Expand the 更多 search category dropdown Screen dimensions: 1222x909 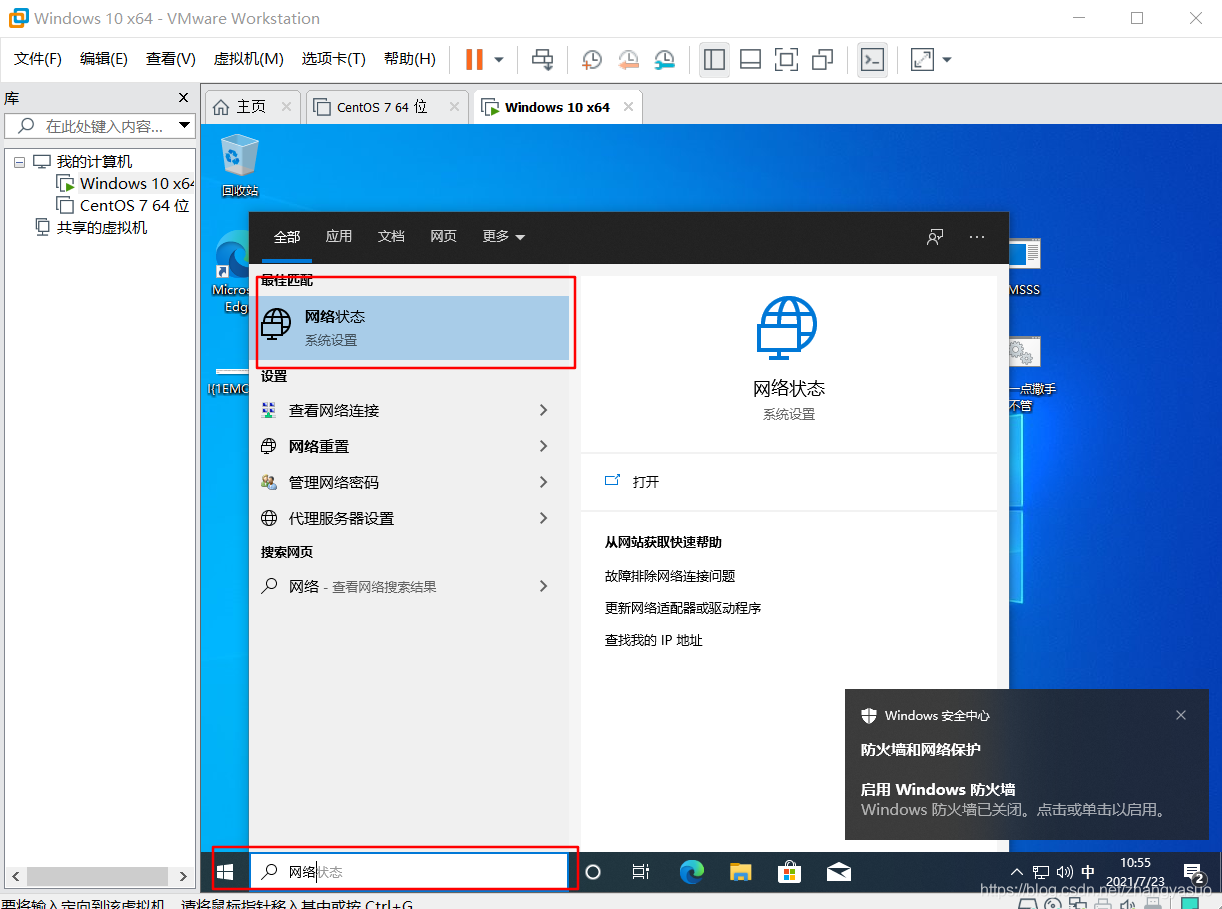coord(503,236)
